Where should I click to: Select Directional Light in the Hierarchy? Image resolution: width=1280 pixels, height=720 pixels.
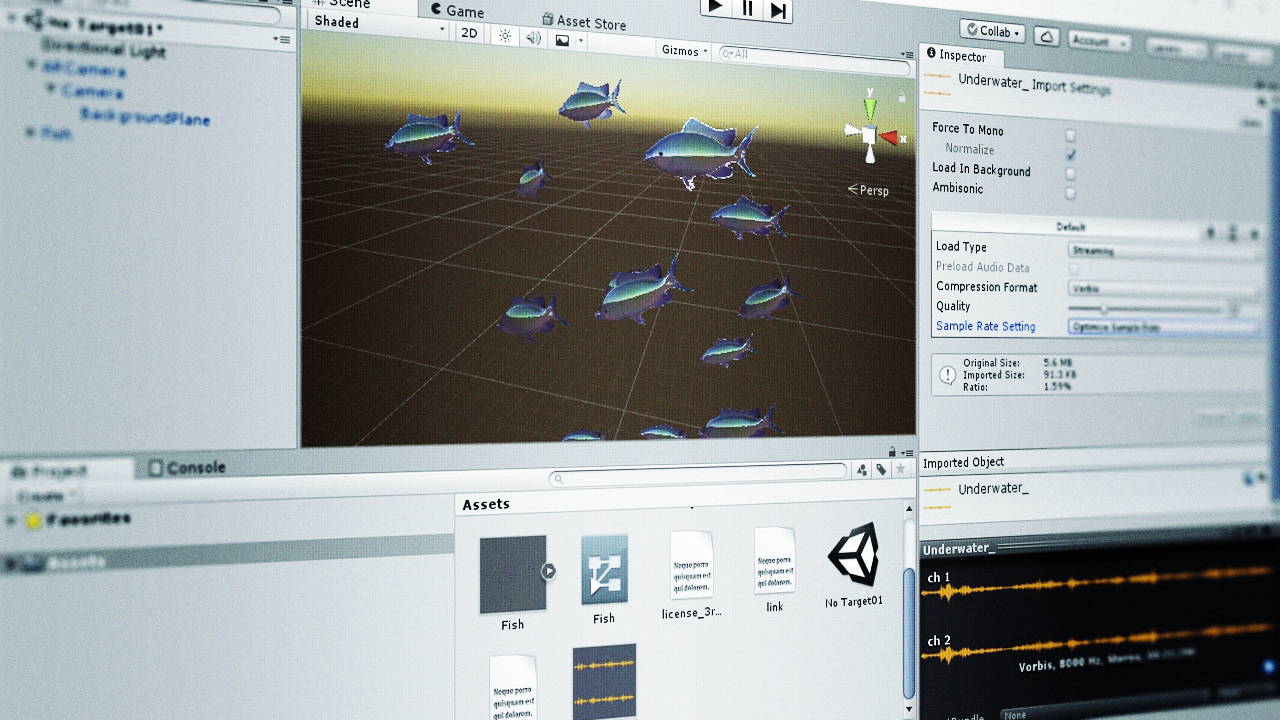pos(102,47)
